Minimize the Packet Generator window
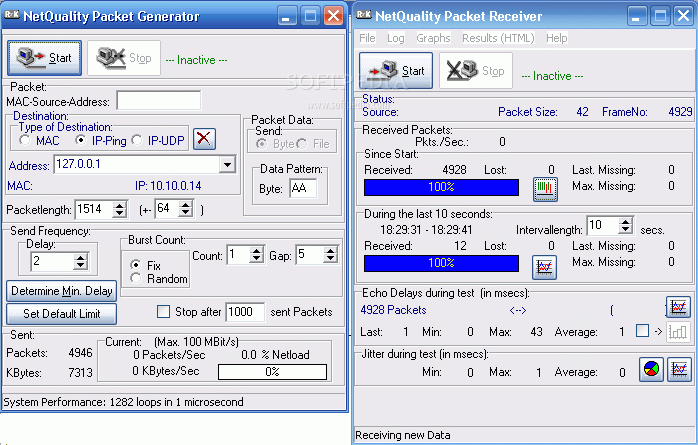This screenshot has width=698, height=445. point(286,16)
